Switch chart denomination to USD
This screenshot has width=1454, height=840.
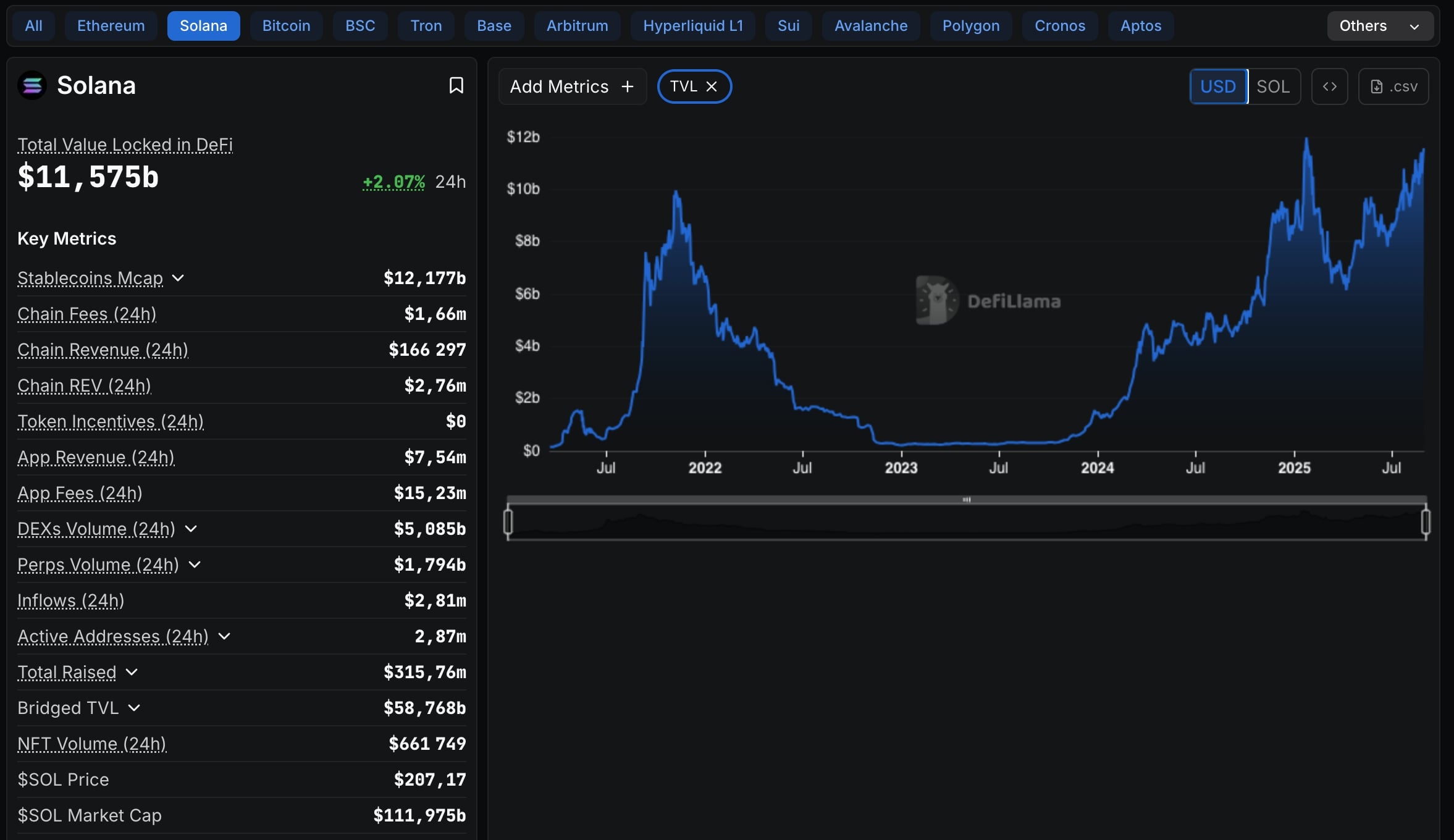point(1218,86)
